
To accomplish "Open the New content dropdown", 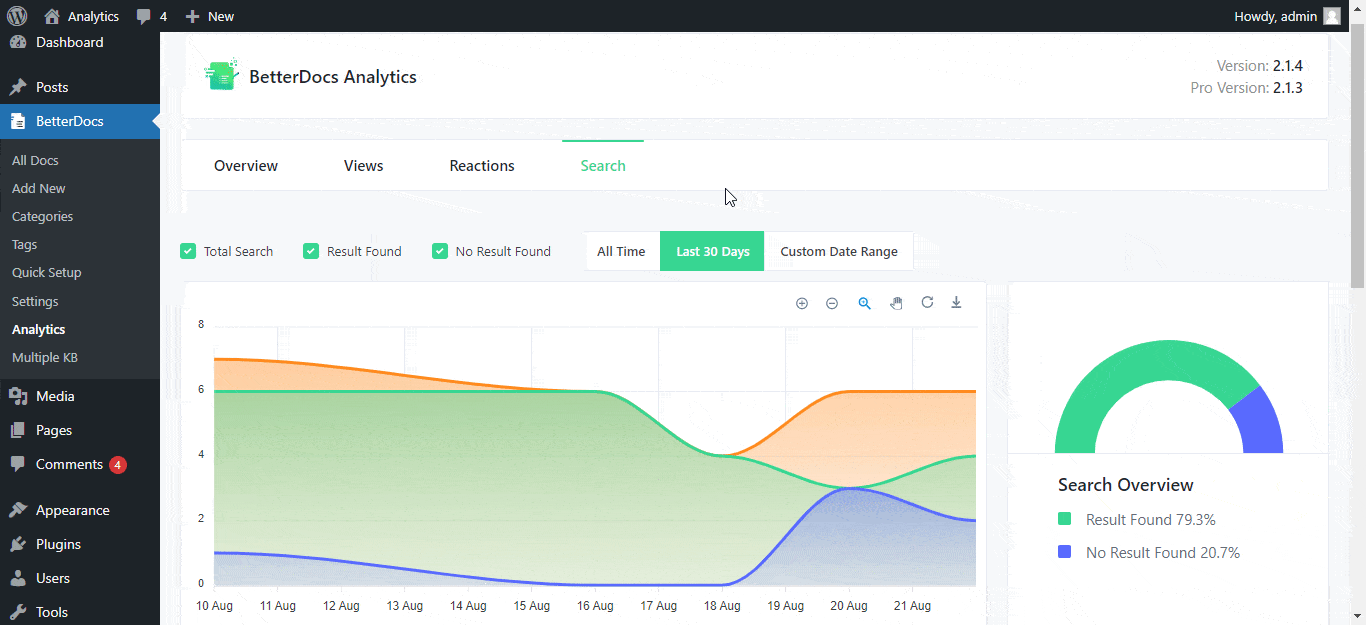I will (x=209, y=15).
